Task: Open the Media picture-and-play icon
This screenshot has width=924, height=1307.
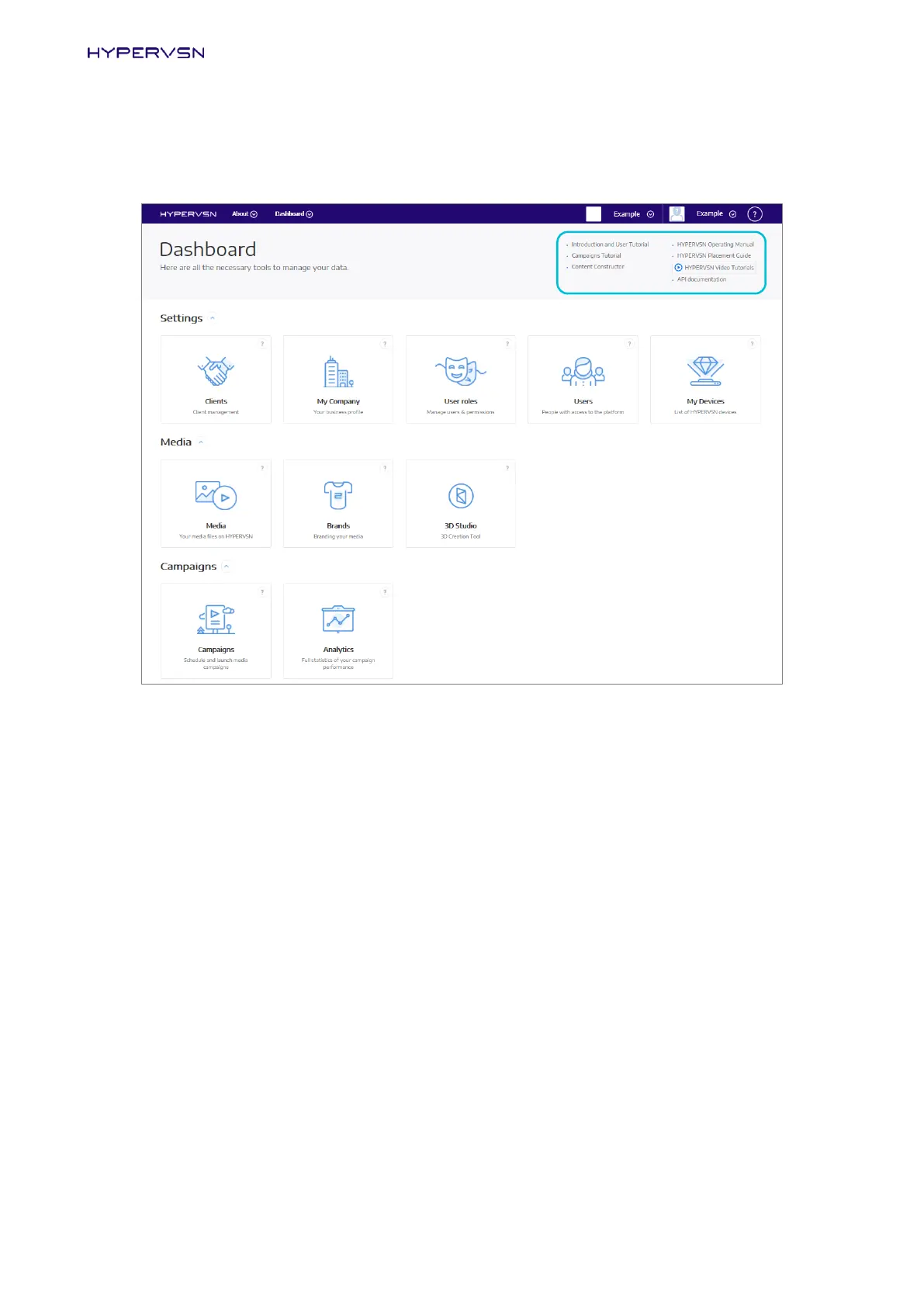Action: pos(216,495)
